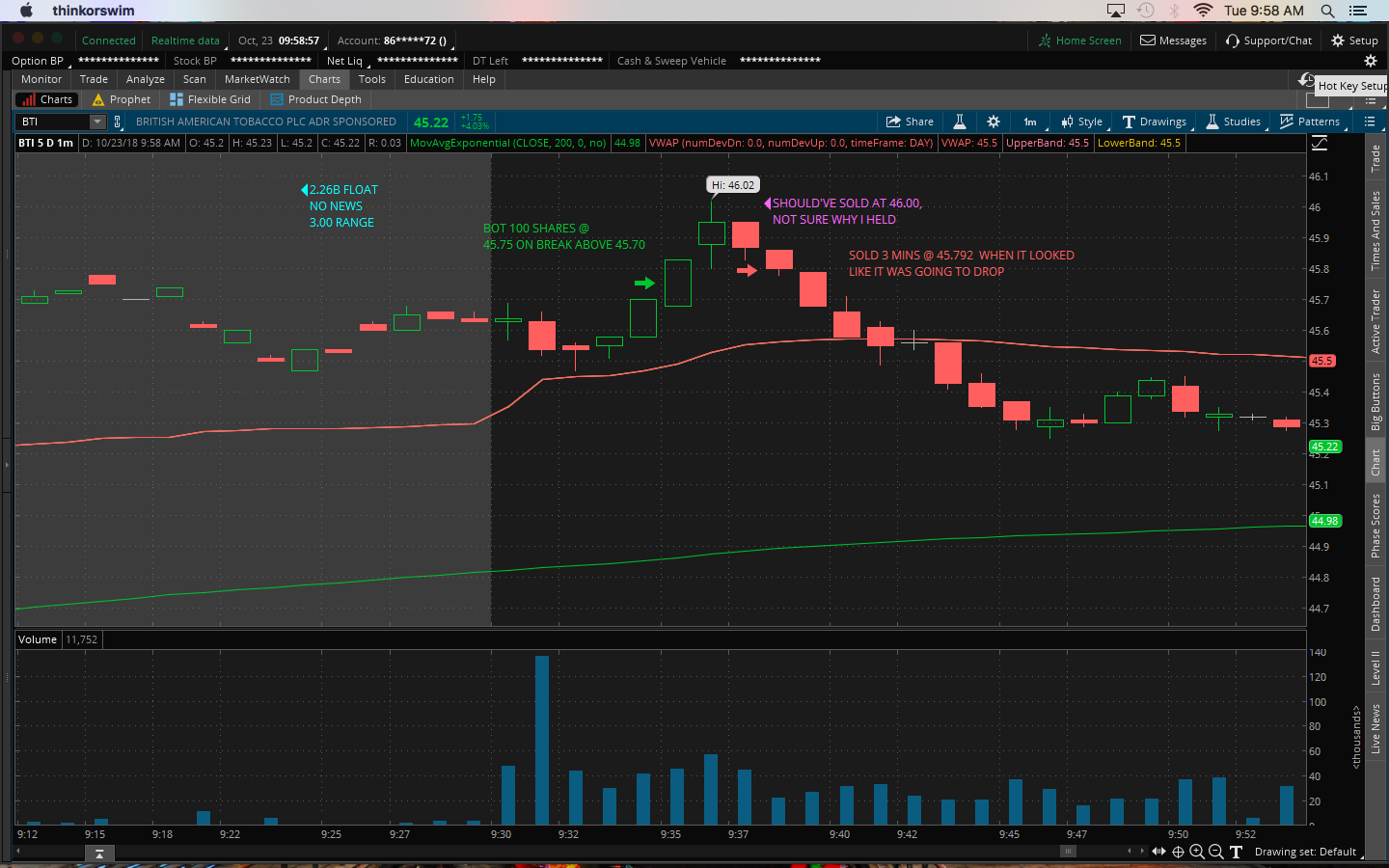The image size is (1389, 868).
Task: Zoom in using the magnifier plus icon
Action: click(x=1197, y=852)
